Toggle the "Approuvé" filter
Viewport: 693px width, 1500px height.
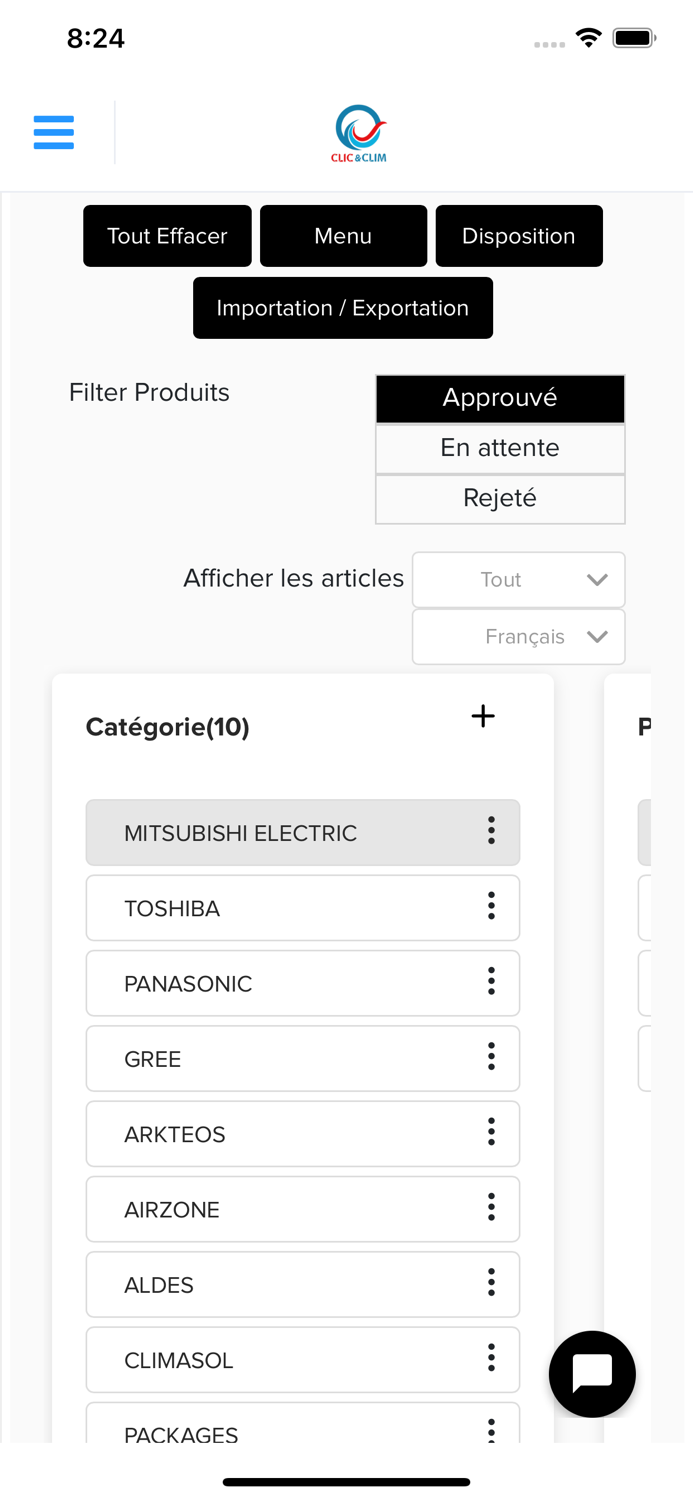pyautogui.click(x=500, y=398)
